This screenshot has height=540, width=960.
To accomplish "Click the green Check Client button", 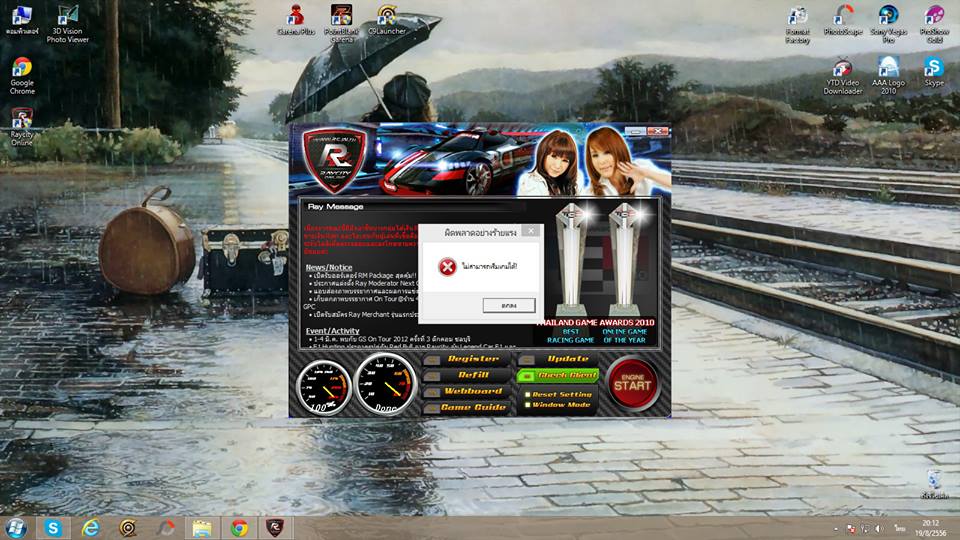I will 558,375.
